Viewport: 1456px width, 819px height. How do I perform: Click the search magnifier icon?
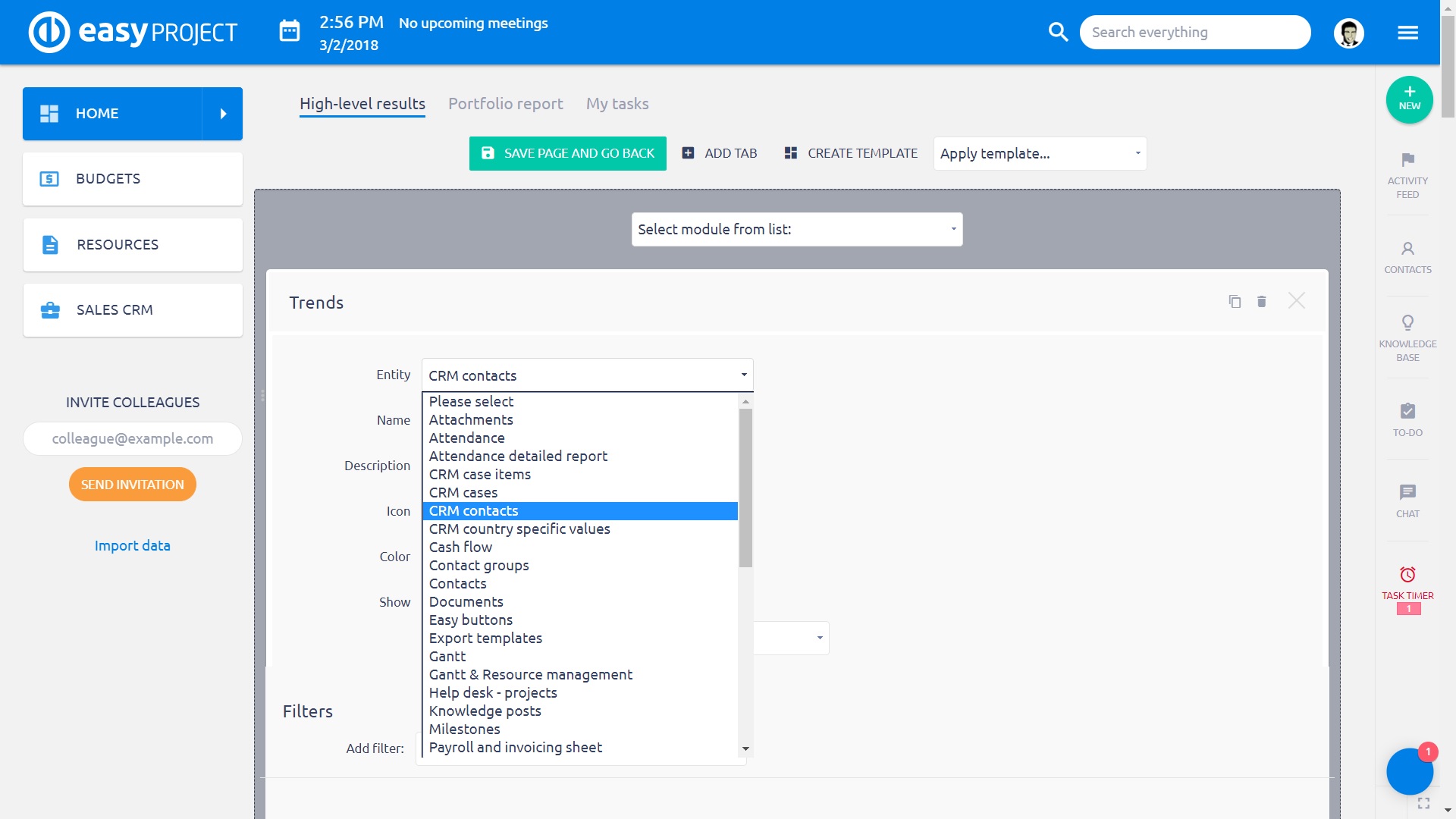click(1058, 32)
